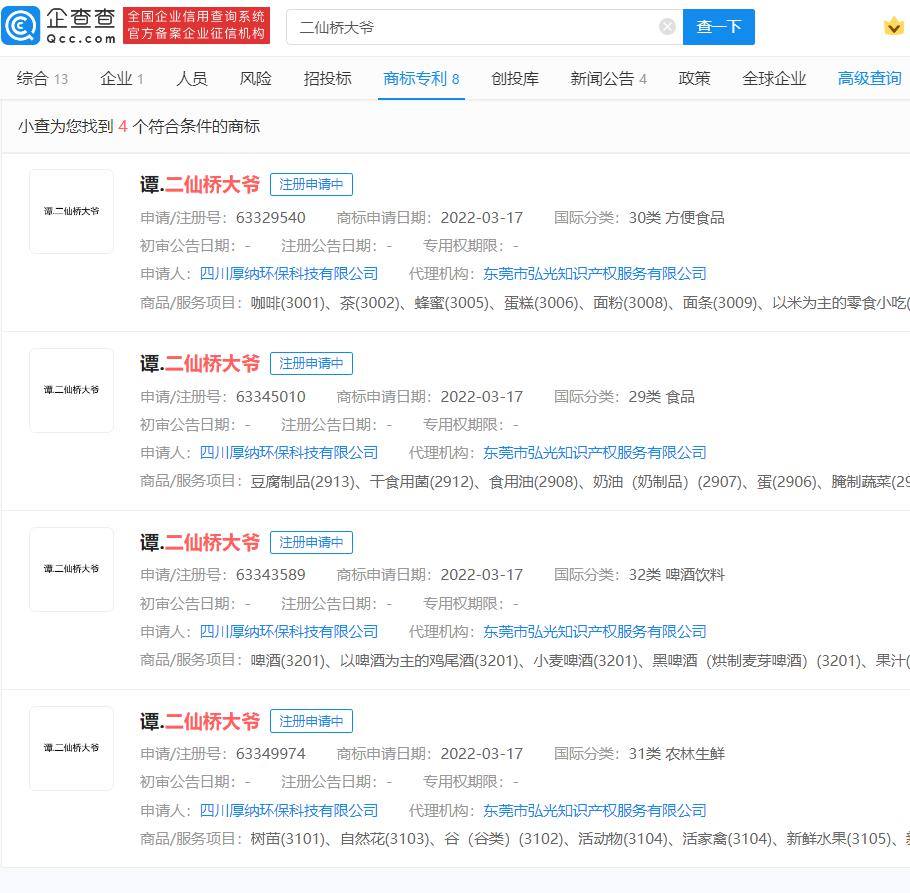Click goods list starting with 豆腐制品(2913)
The image size is (910, 893).
click(580, 482)
